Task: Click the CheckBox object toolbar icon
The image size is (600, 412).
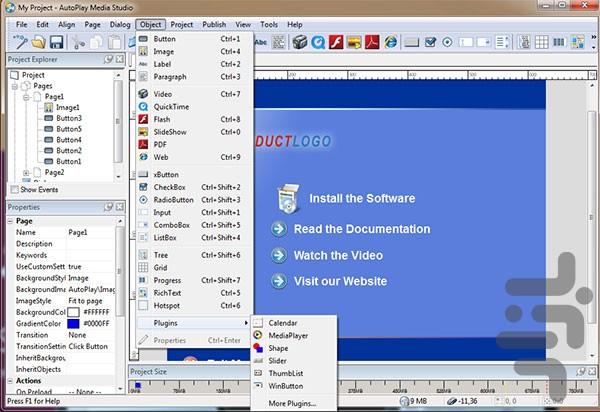Action: click(430, 42)
